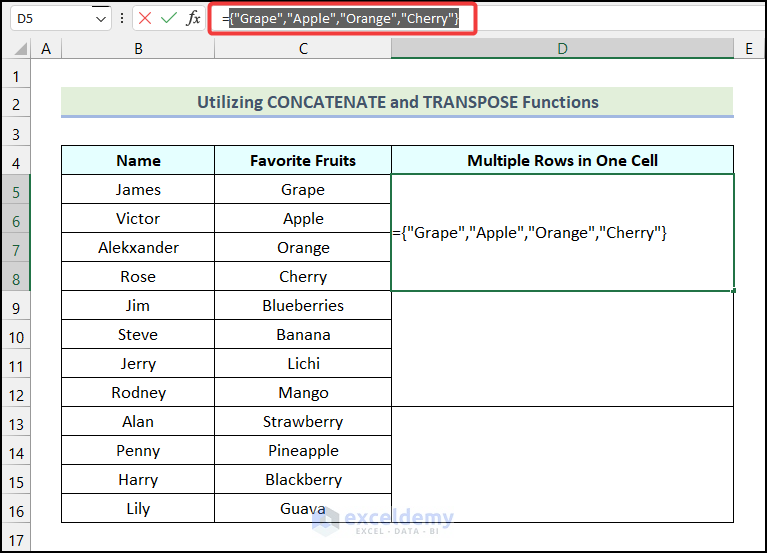Click the Enter checkmark formula icon
The width and height of the screenshot is (767, 553).
tap(169, 19)
